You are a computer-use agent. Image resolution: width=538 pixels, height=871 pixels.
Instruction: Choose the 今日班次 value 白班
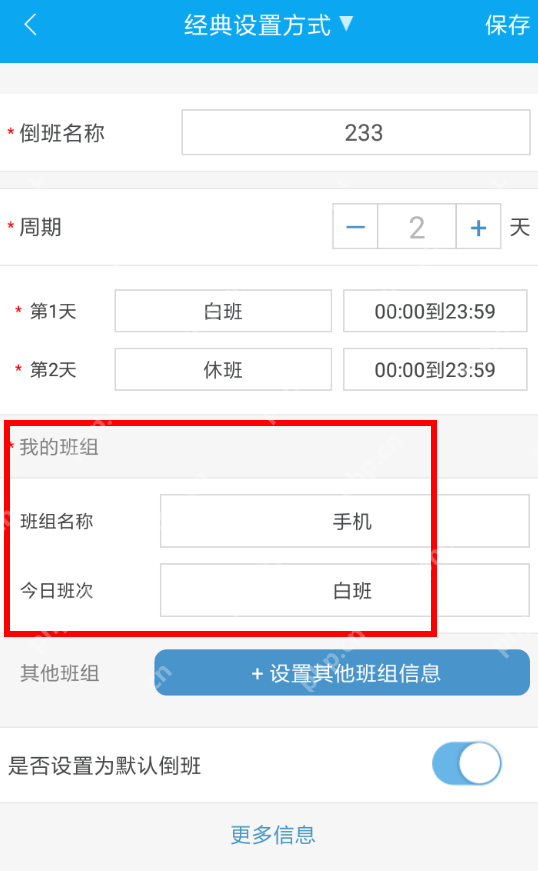(345, 590)
